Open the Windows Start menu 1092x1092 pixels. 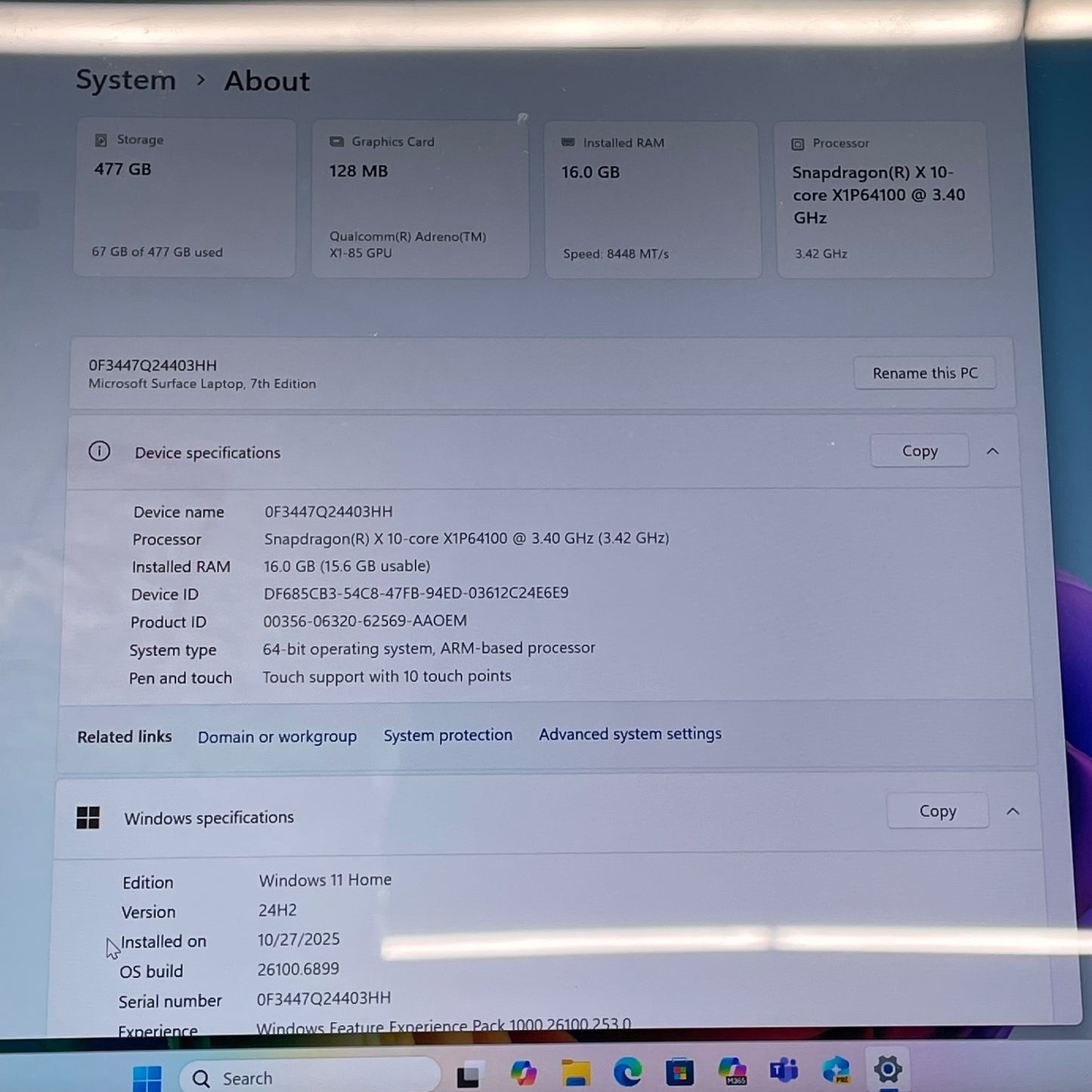point(147,1077)
